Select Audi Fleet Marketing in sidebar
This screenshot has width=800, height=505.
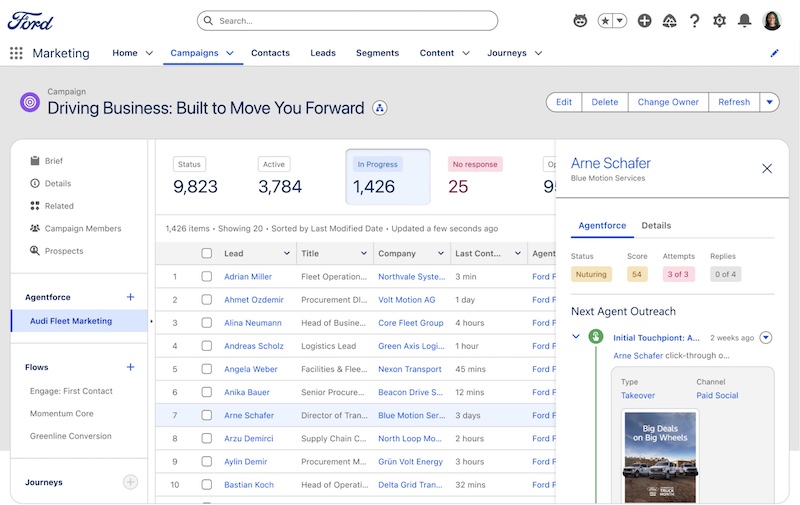coord(79,321)
